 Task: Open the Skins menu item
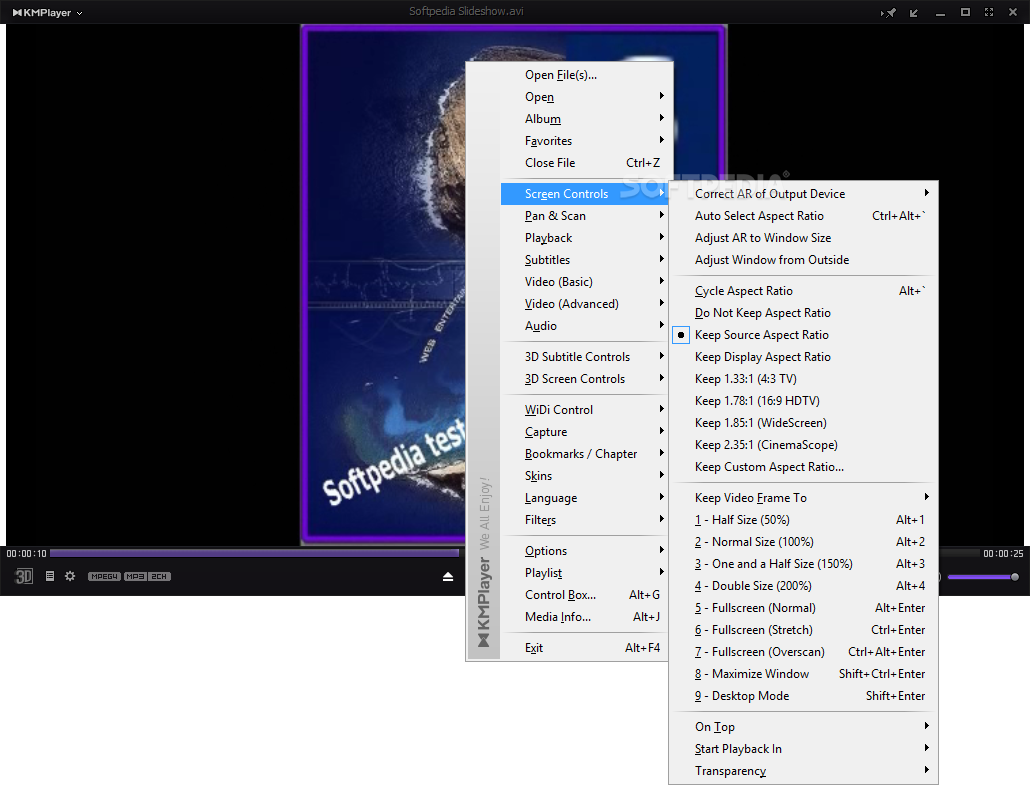point(584,476)
